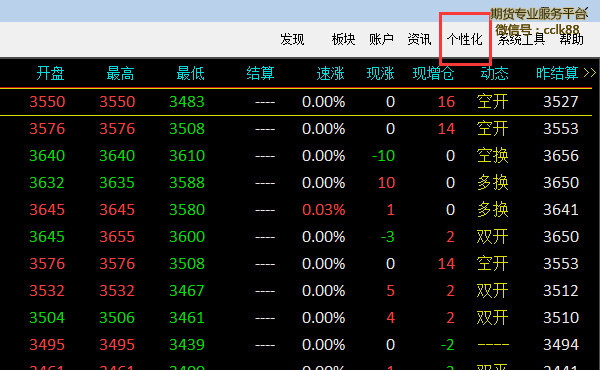Click the 现涨 value 4
The width and height of the screenshot is (600, 370).
tap(391, 318)
